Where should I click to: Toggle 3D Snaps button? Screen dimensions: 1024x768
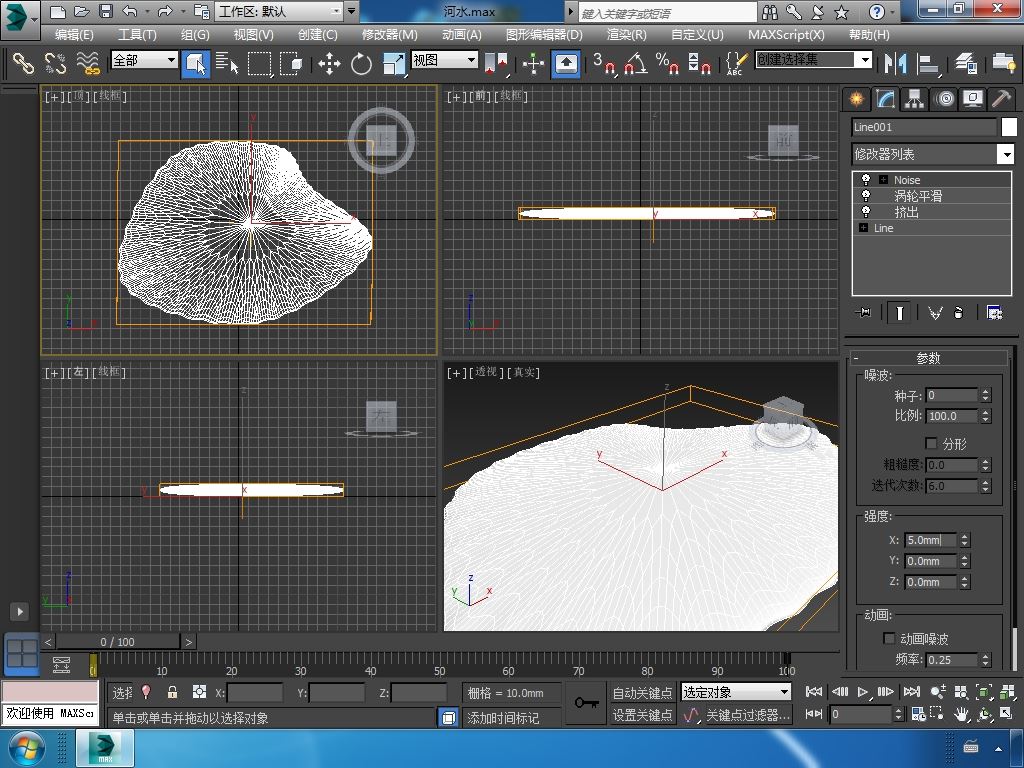coord(605,63)
